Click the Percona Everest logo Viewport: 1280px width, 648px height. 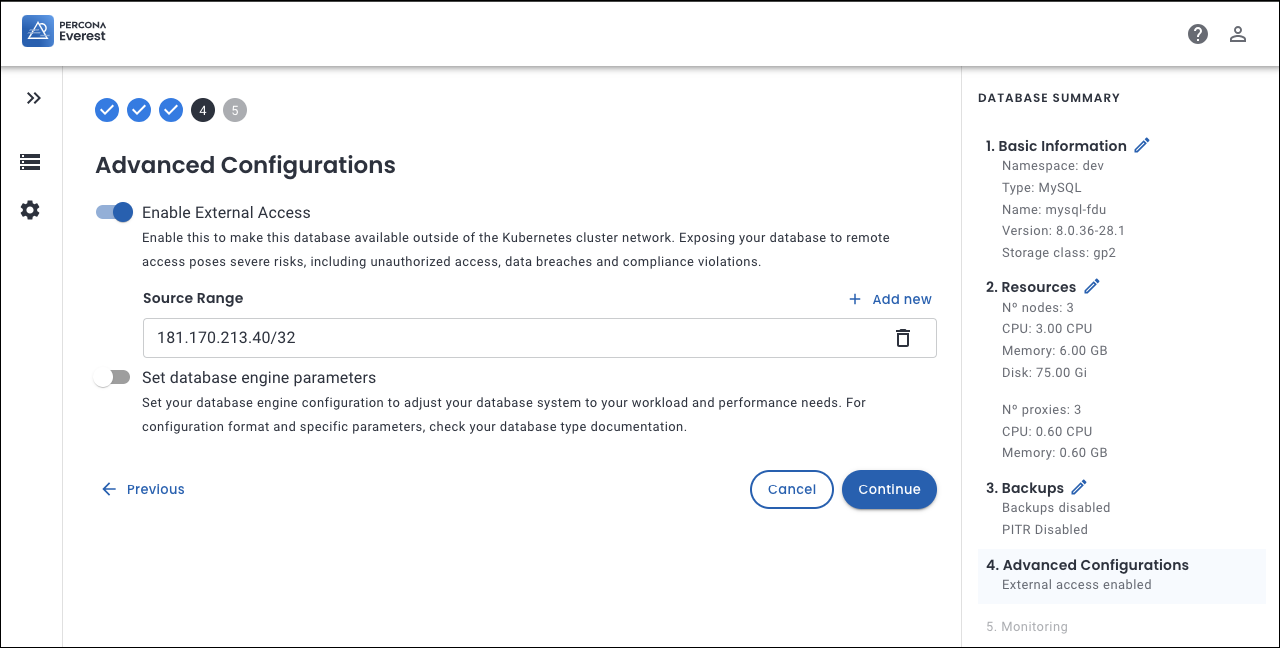point(64,31)
